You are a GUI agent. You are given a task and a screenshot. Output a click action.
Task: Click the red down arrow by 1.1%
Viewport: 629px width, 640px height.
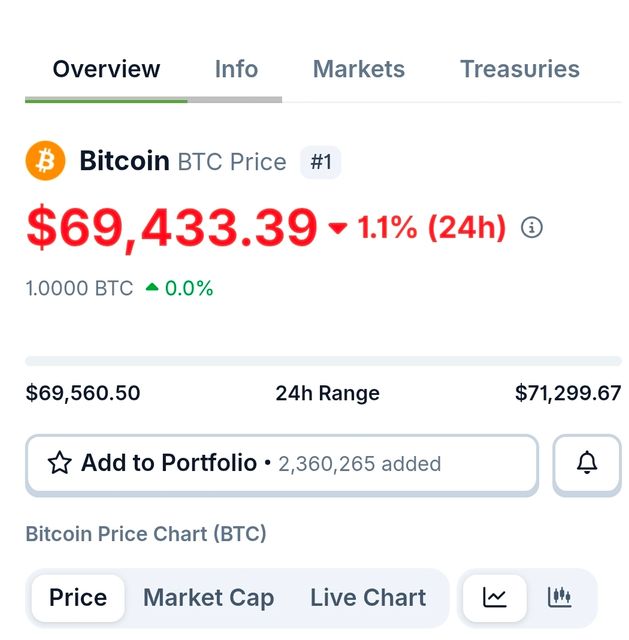point(338,229)
